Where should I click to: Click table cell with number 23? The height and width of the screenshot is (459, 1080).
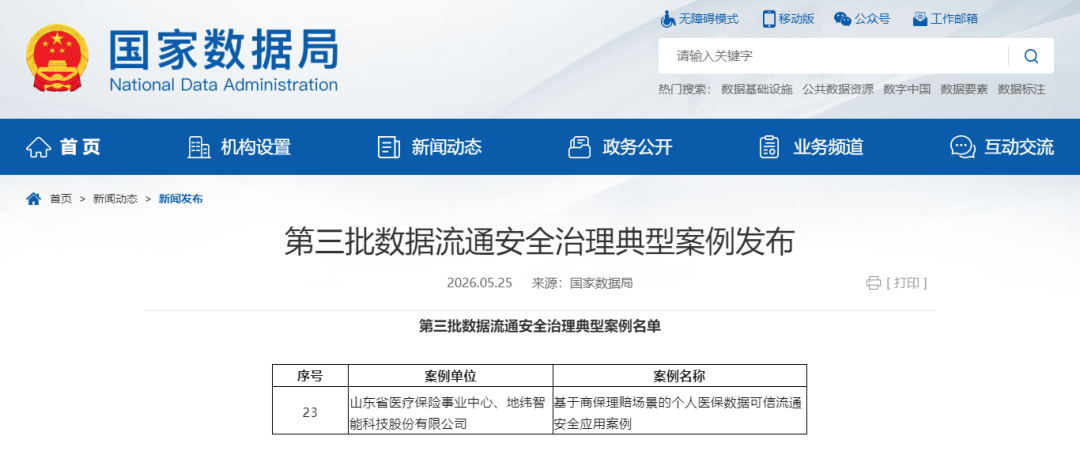coord(310,413)
